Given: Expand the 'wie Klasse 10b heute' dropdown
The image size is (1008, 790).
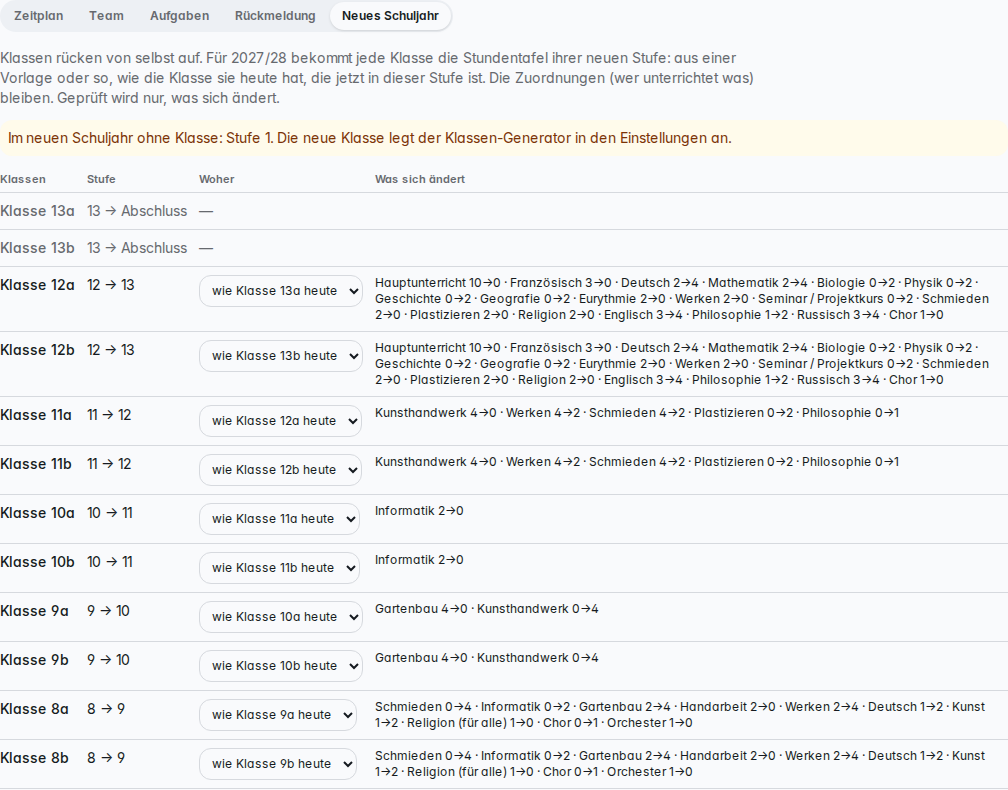Looking at the screenshot, I should (281, 666).
